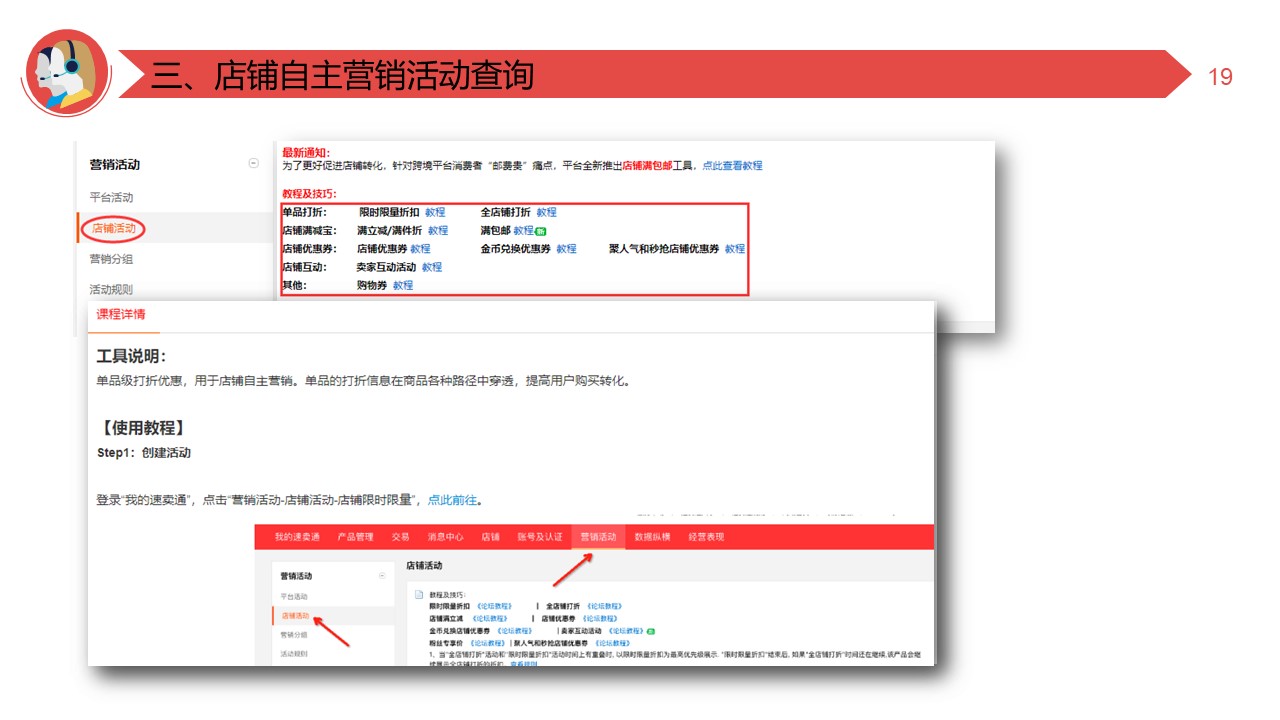
Task: Follow the 点此前往 link in Step1
Action: click(453, 500)
